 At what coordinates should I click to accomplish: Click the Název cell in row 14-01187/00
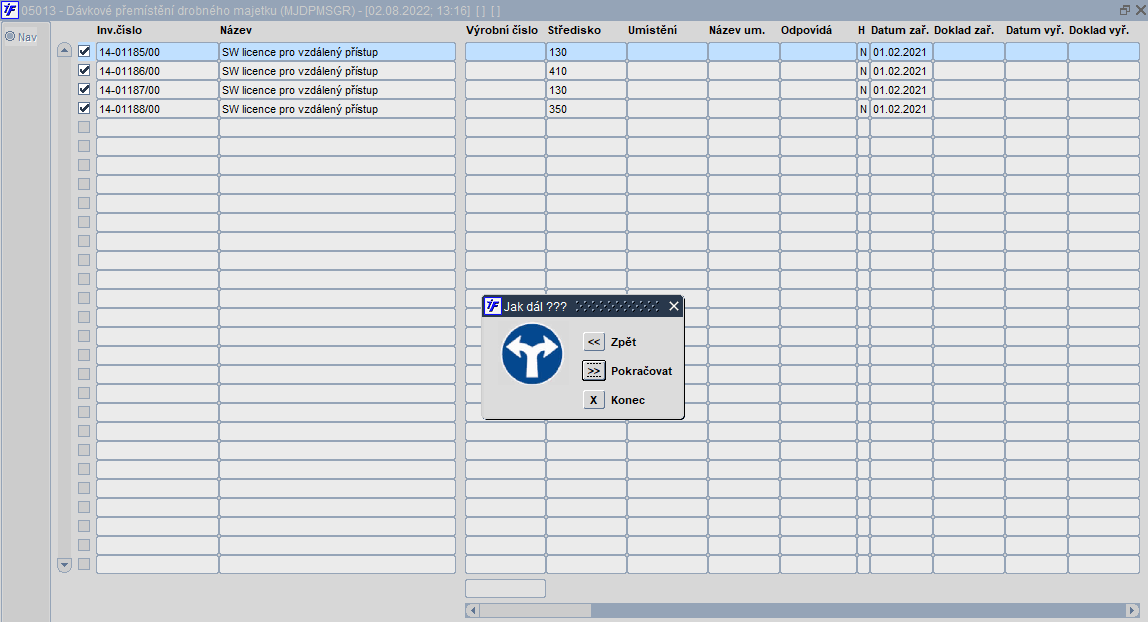[x=338, y=90]
